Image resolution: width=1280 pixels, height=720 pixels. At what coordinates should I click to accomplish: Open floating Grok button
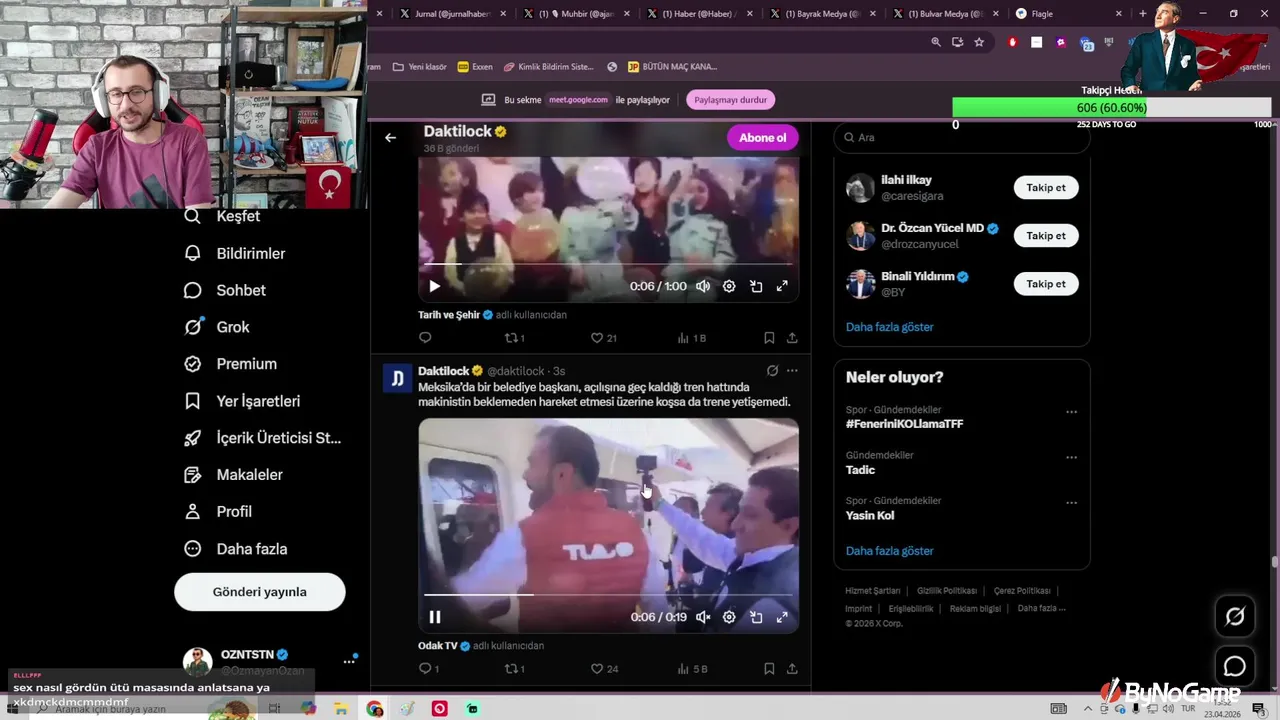coord(1235,617)
